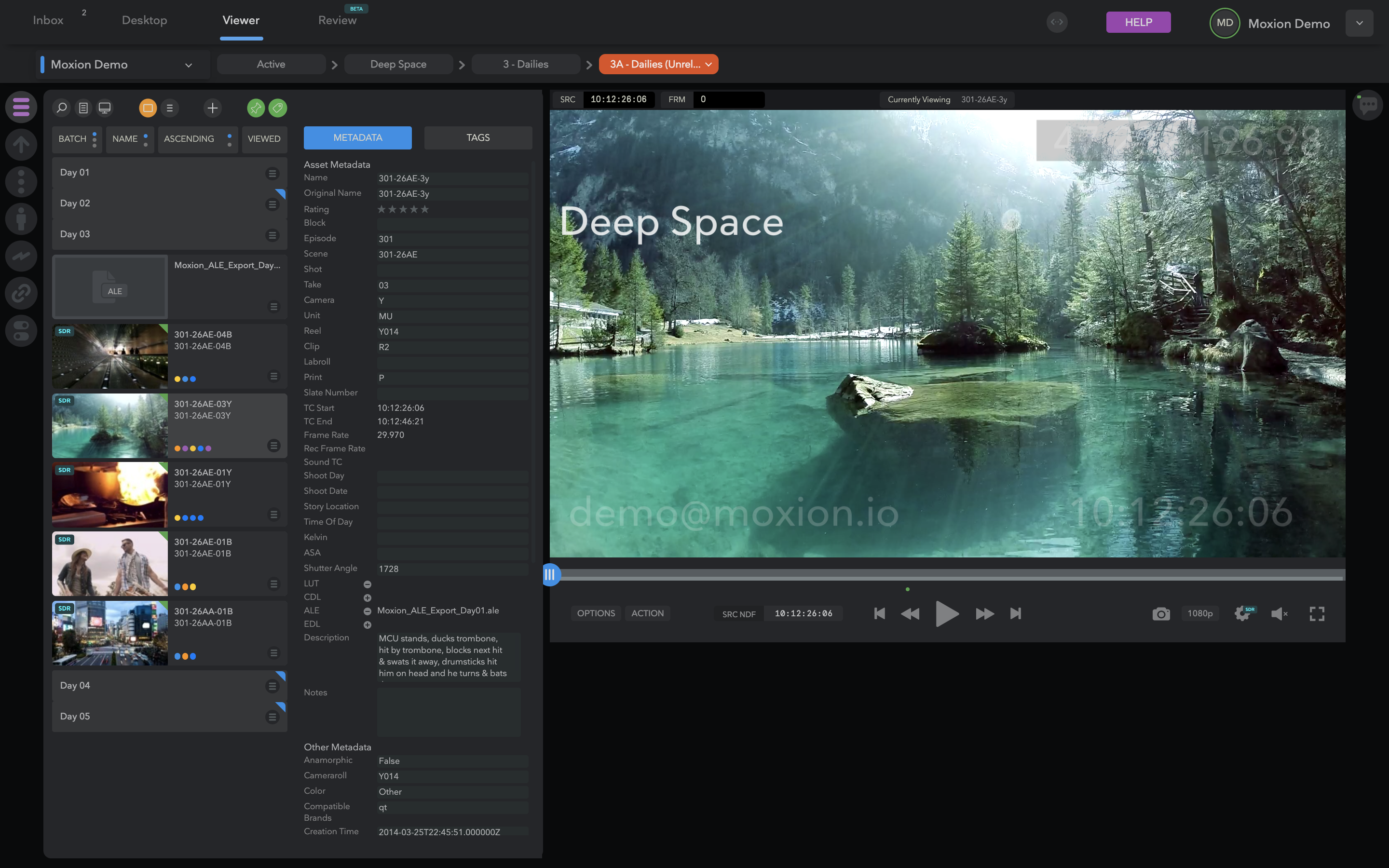Click the search magnifier icon
Image resolution: width=1389 pixels, height=868 pixels.
coord(61,108)
